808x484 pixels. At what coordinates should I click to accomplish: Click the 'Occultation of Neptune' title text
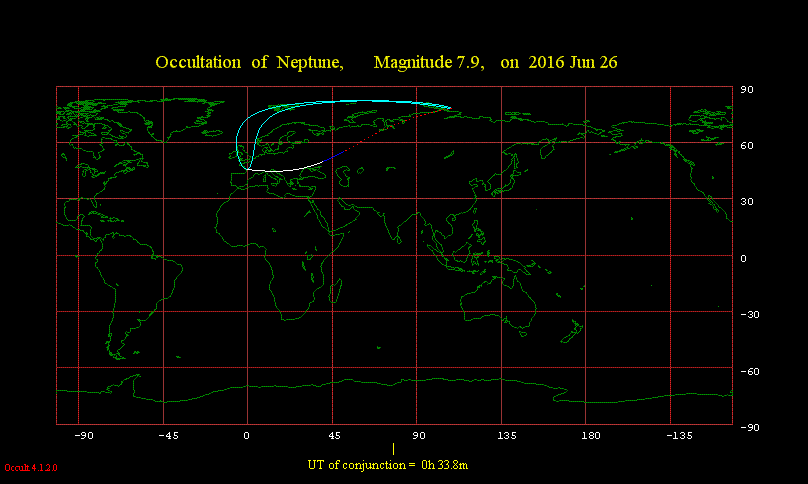249,63
